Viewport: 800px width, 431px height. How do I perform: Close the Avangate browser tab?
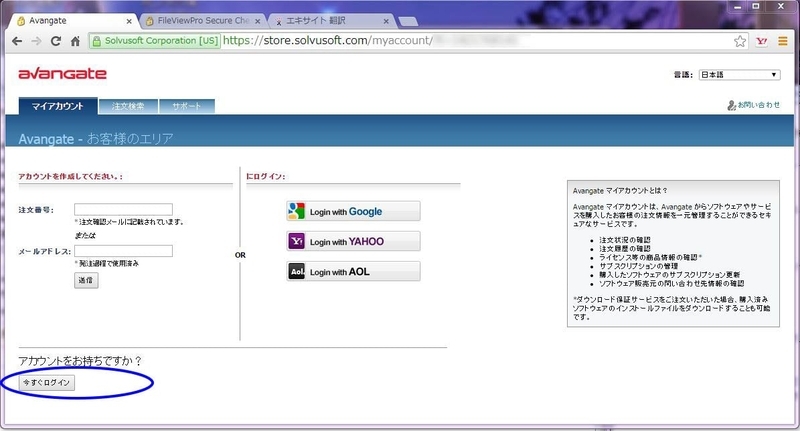pos(129,21)
